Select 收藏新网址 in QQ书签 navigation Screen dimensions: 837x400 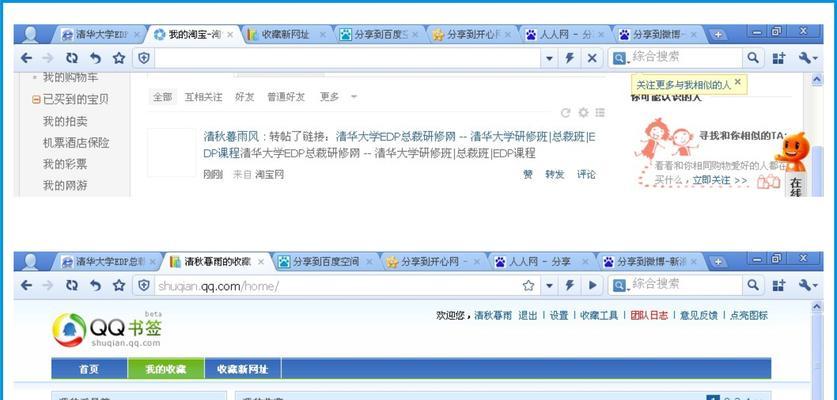[243, 369]
